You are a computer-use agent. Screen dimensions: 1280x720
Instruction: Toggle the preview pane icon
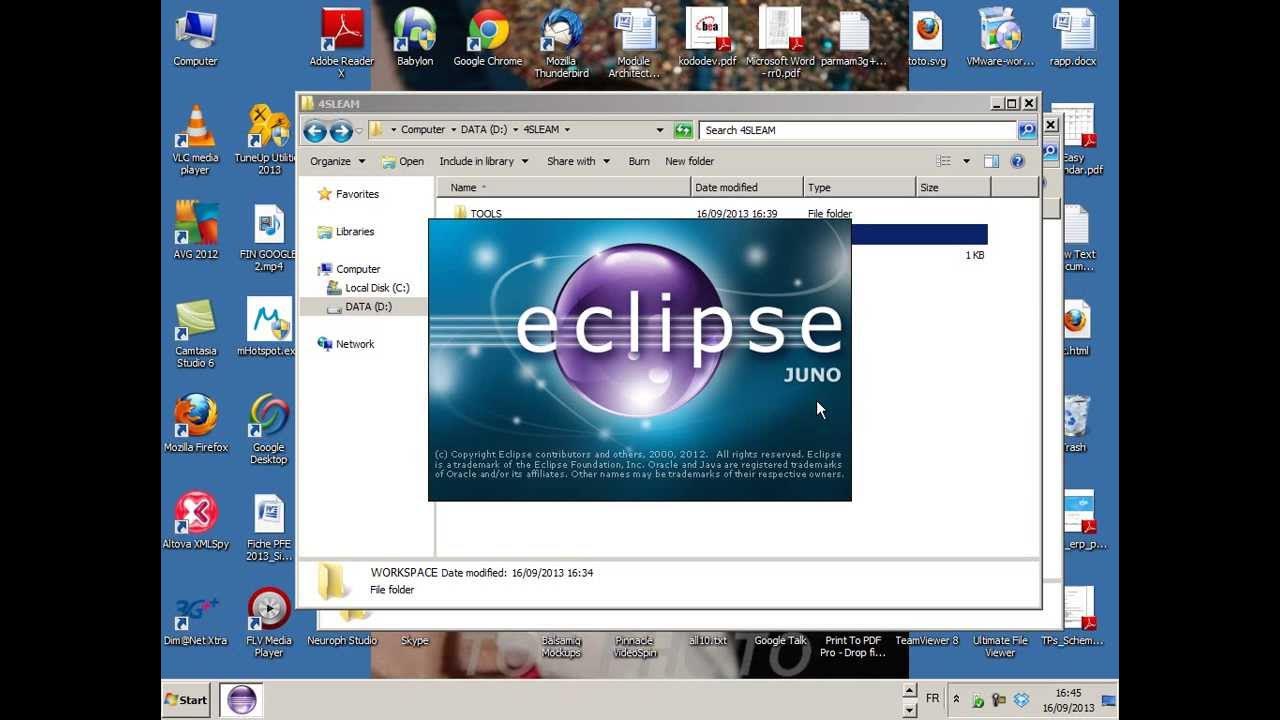[991, 161]
